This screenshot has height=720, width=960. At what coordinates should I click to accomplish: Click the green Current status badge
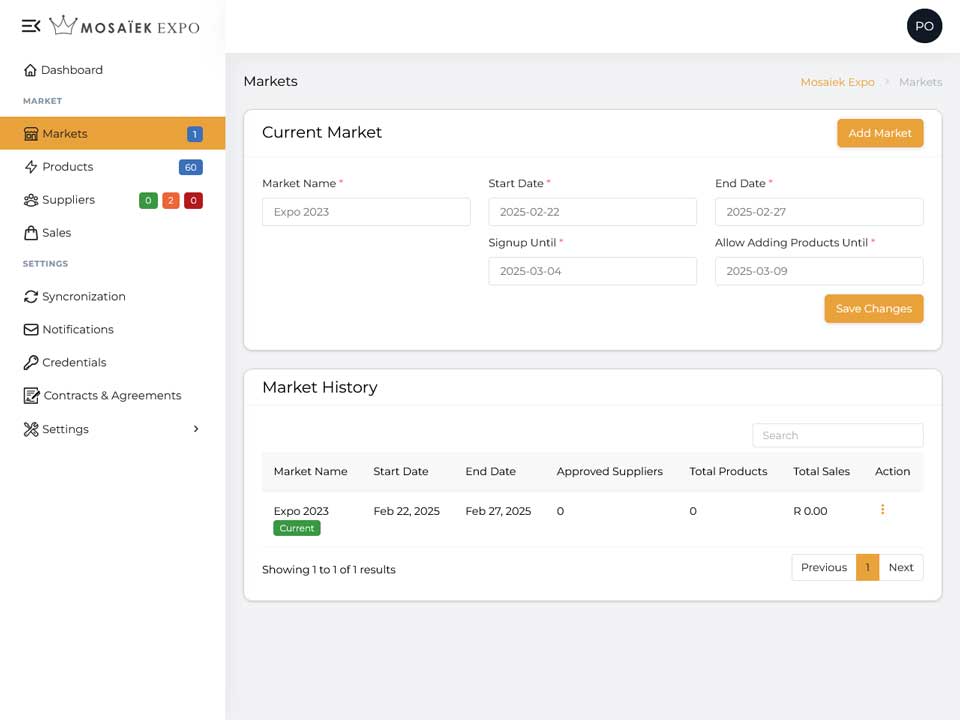(x=296, y=528)
